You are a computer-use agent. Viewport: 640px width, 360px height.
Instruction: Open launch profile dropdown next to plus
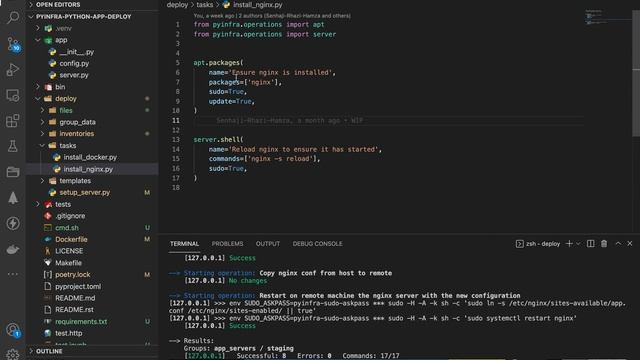coord(578,244)
